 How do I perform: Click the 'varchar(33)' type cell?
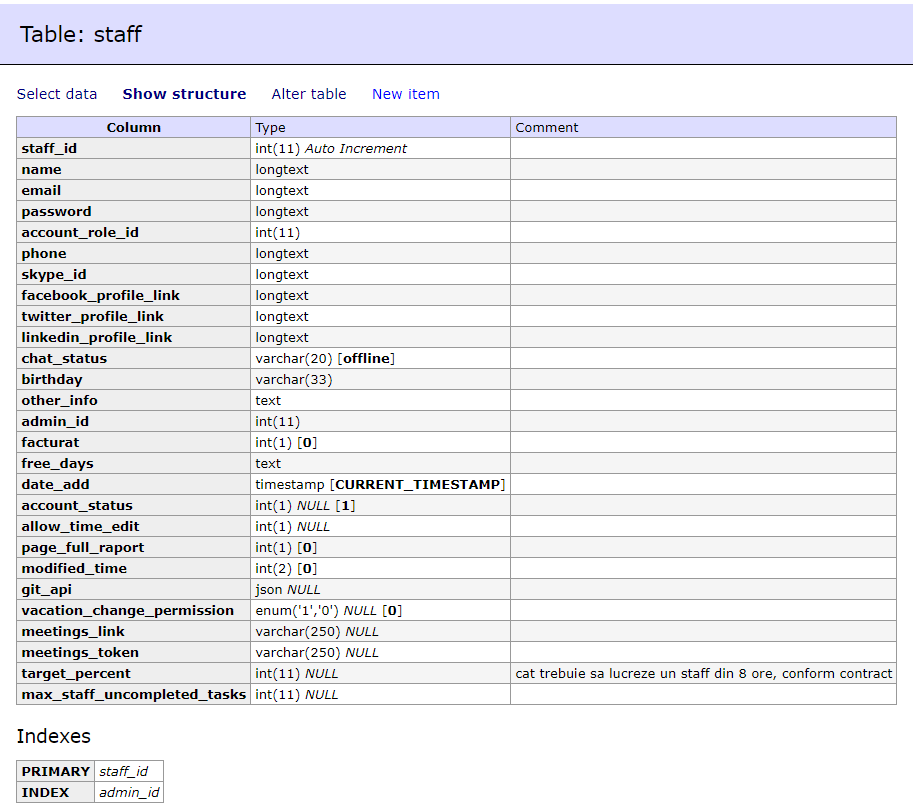(x=380, y=379)
